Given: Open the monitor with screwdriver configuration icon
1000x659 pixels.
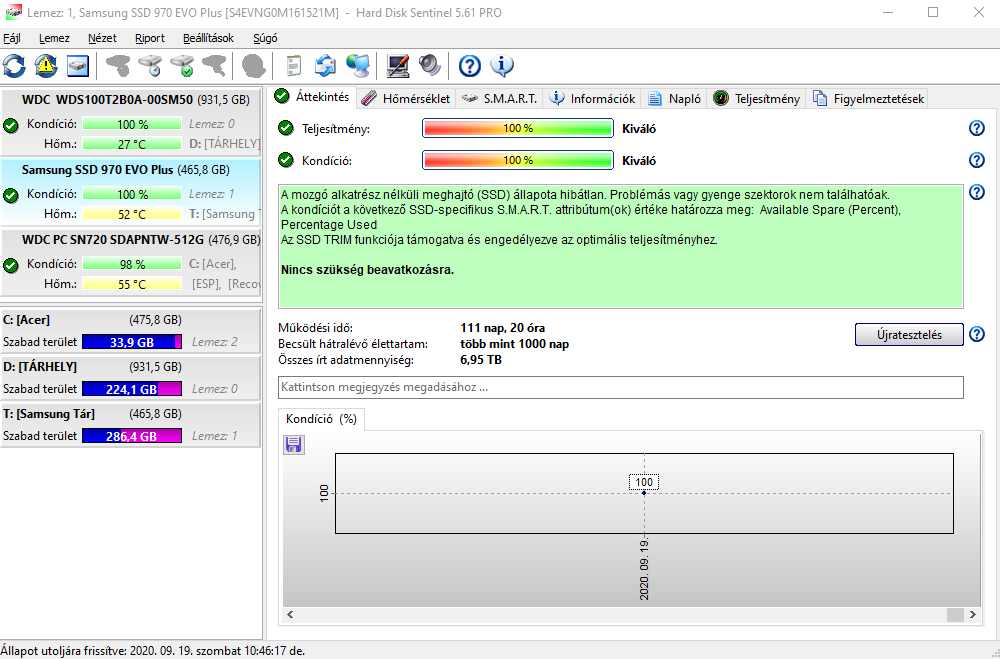Looking at the screenshot, I should click(x=398, y=66).
